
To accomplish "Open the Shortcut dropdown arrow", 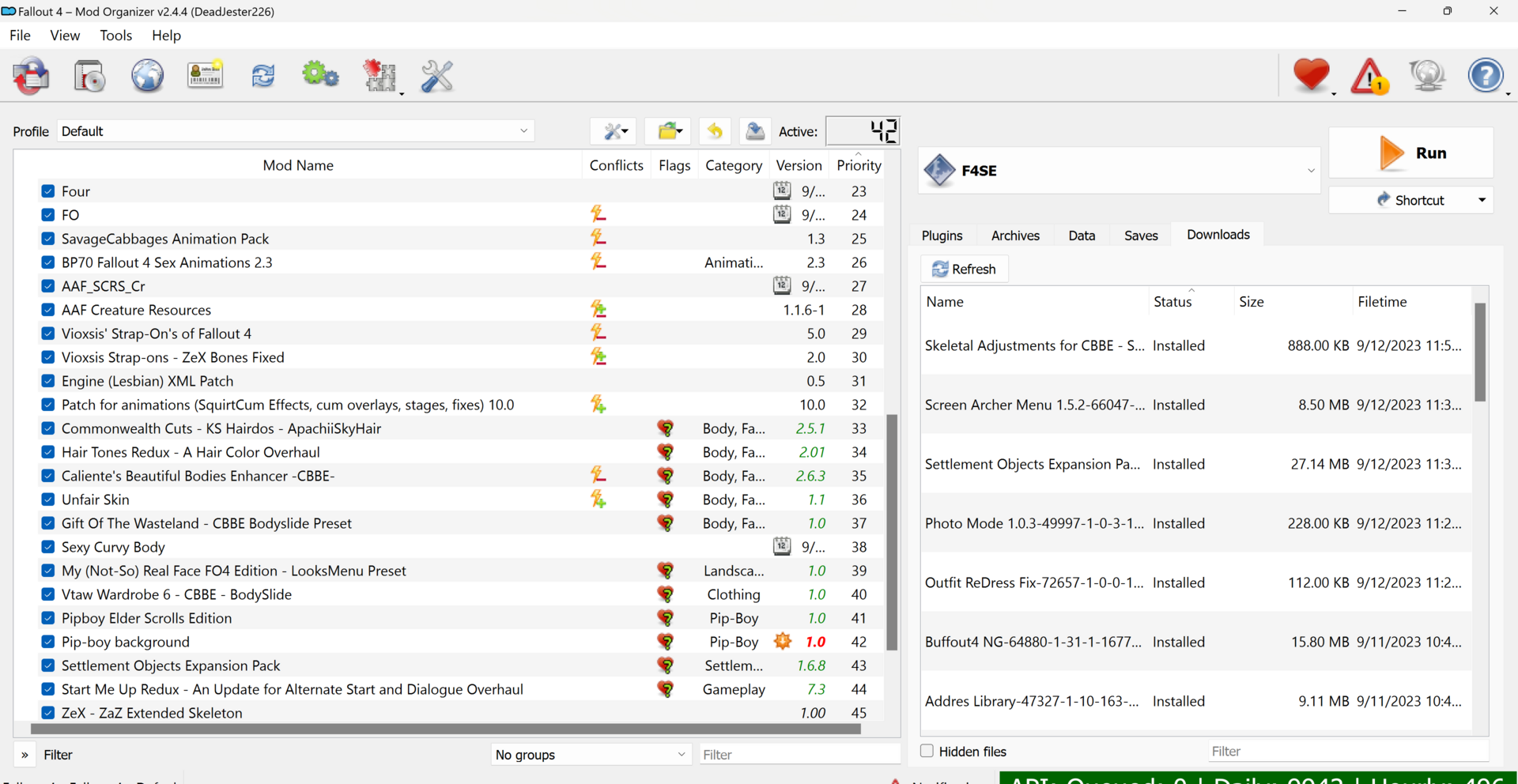I will (1482, 200).
